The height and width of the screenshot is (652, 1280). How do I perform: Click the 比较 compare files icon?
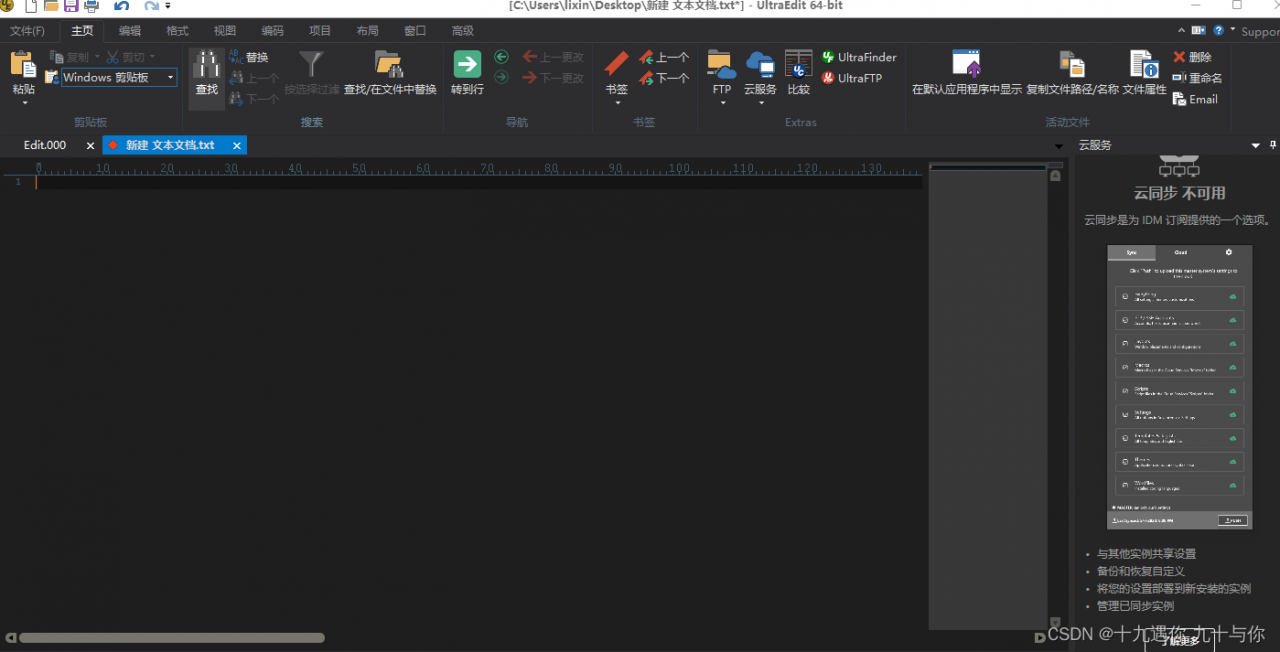click(798, 65)
